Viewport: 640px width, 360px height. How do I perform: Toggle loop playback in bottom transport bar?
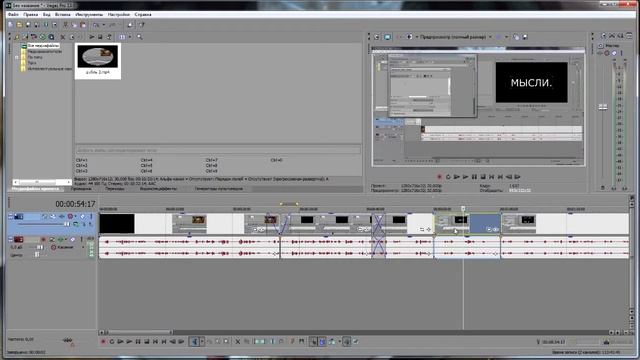(112, 341)
